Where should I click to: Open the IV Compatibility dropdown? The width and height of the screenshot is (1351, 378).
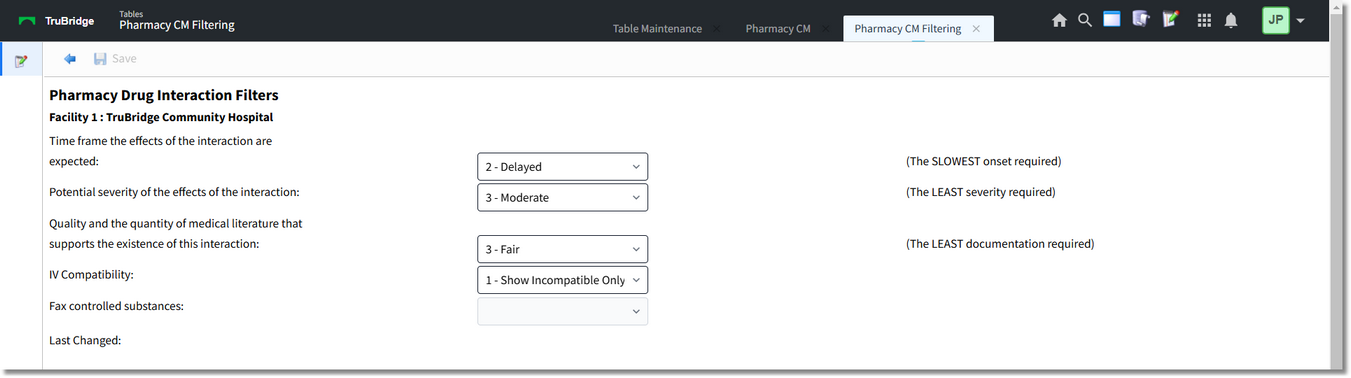point(563,279)
